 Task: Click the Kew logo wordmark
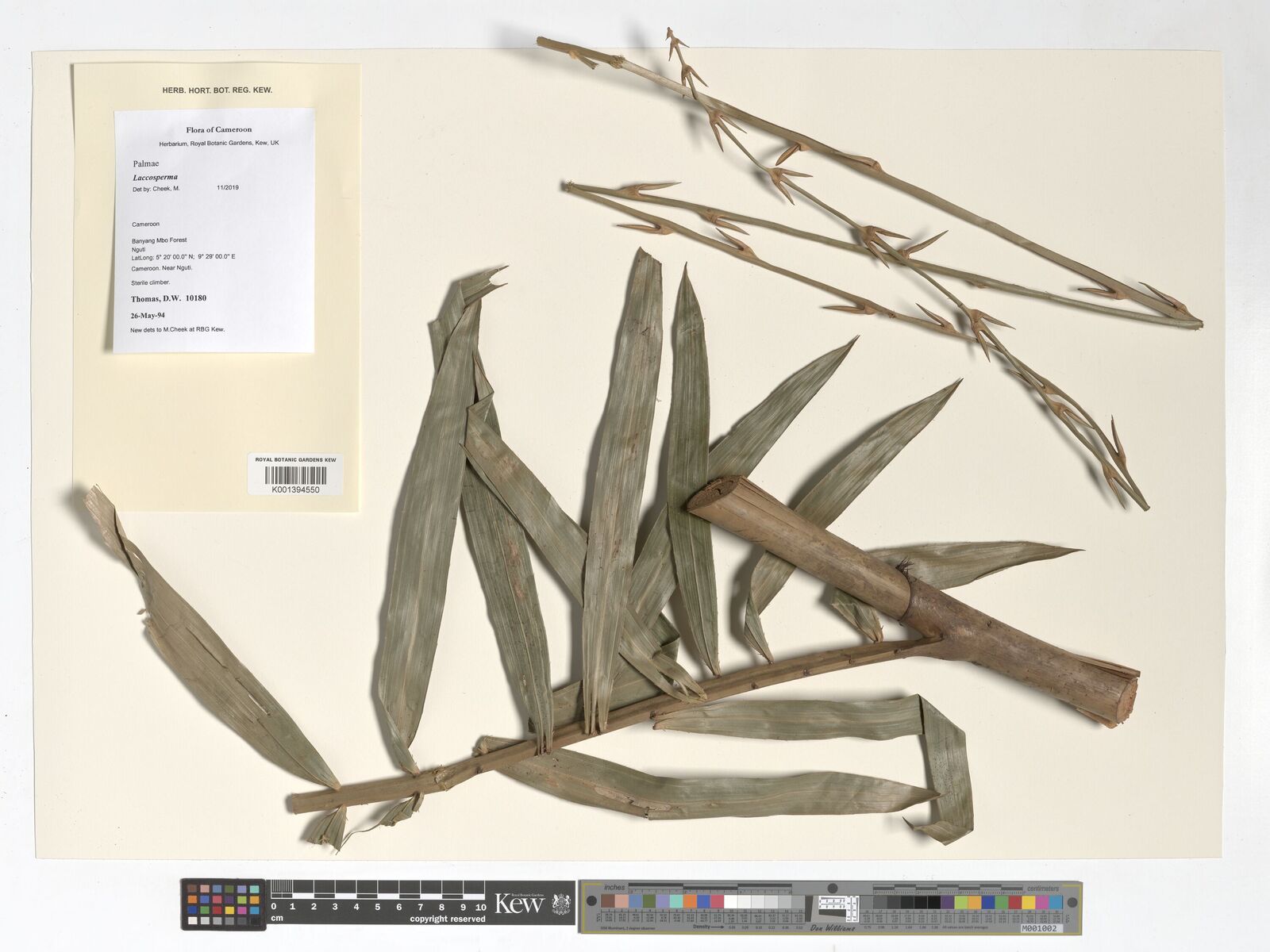[519, 904]
